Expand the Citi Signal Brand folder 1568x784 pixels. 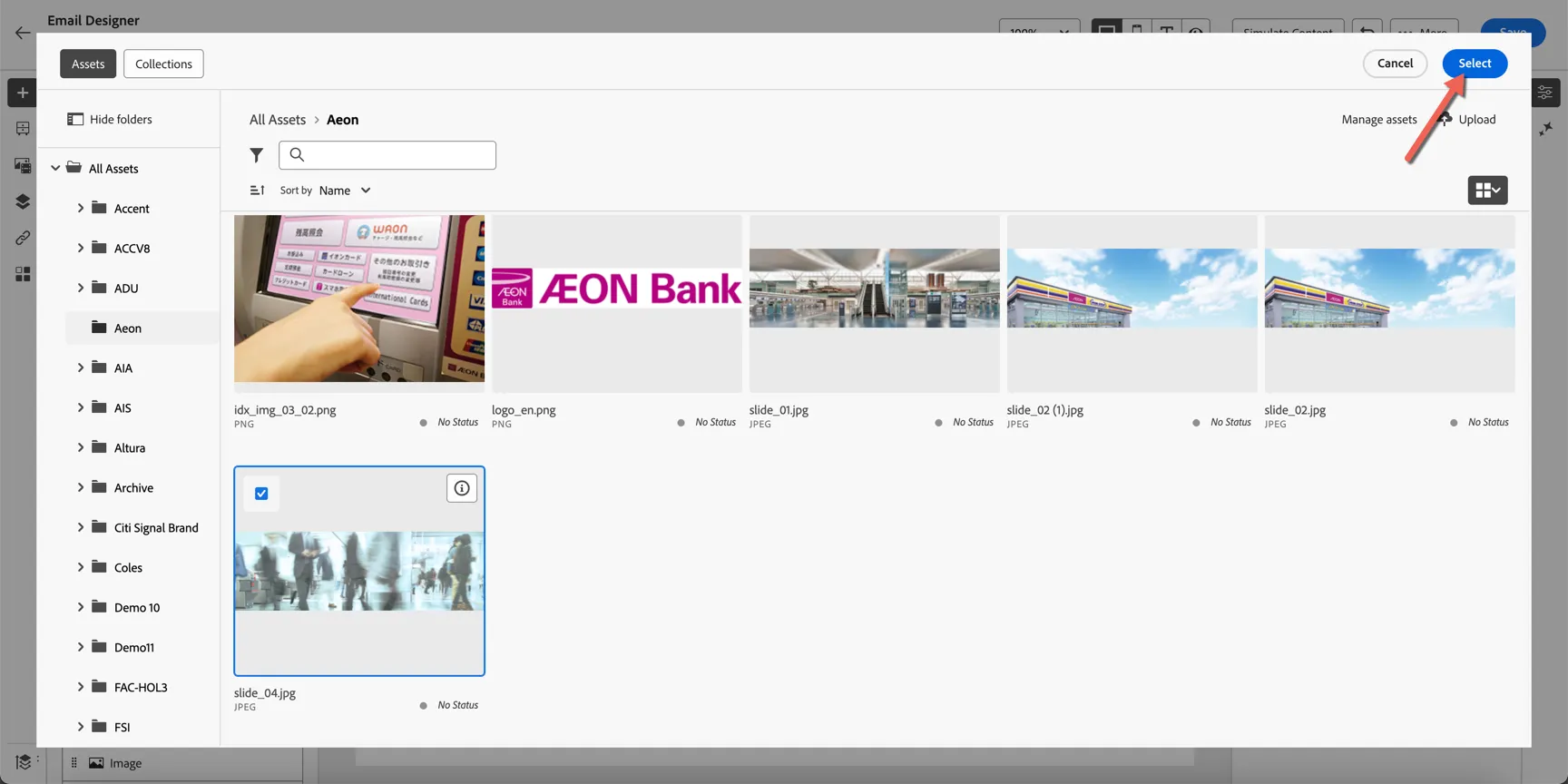coord(80,527)
